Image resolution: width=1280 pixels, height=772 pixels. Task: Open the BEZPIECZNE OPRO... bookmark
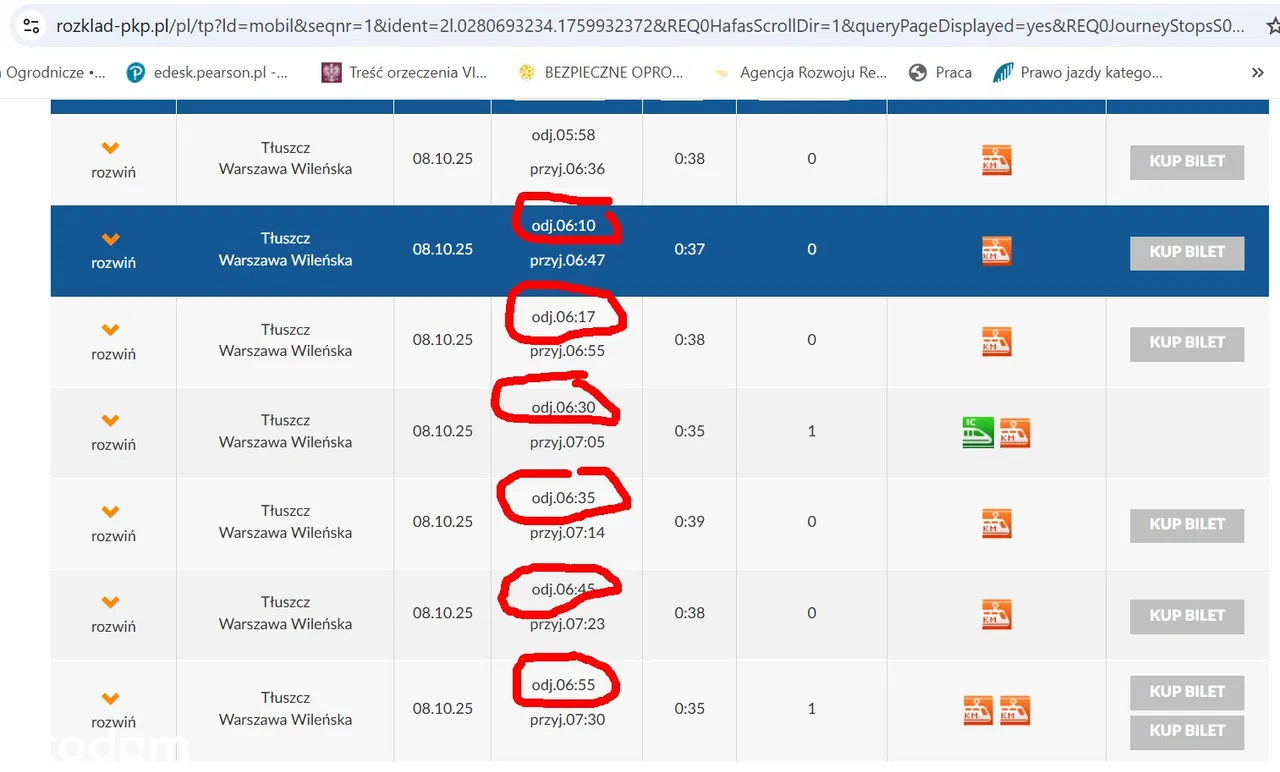(601, 73)
